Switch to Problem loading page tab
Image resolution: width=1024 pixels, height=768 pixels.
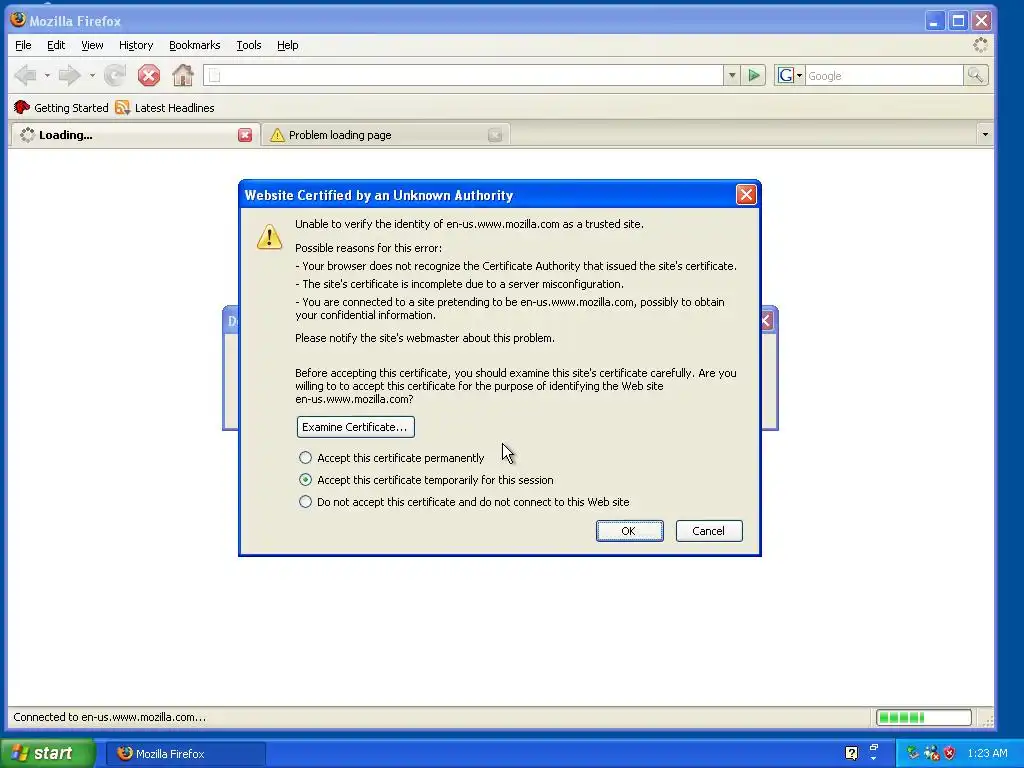click(x=385, y=135)
